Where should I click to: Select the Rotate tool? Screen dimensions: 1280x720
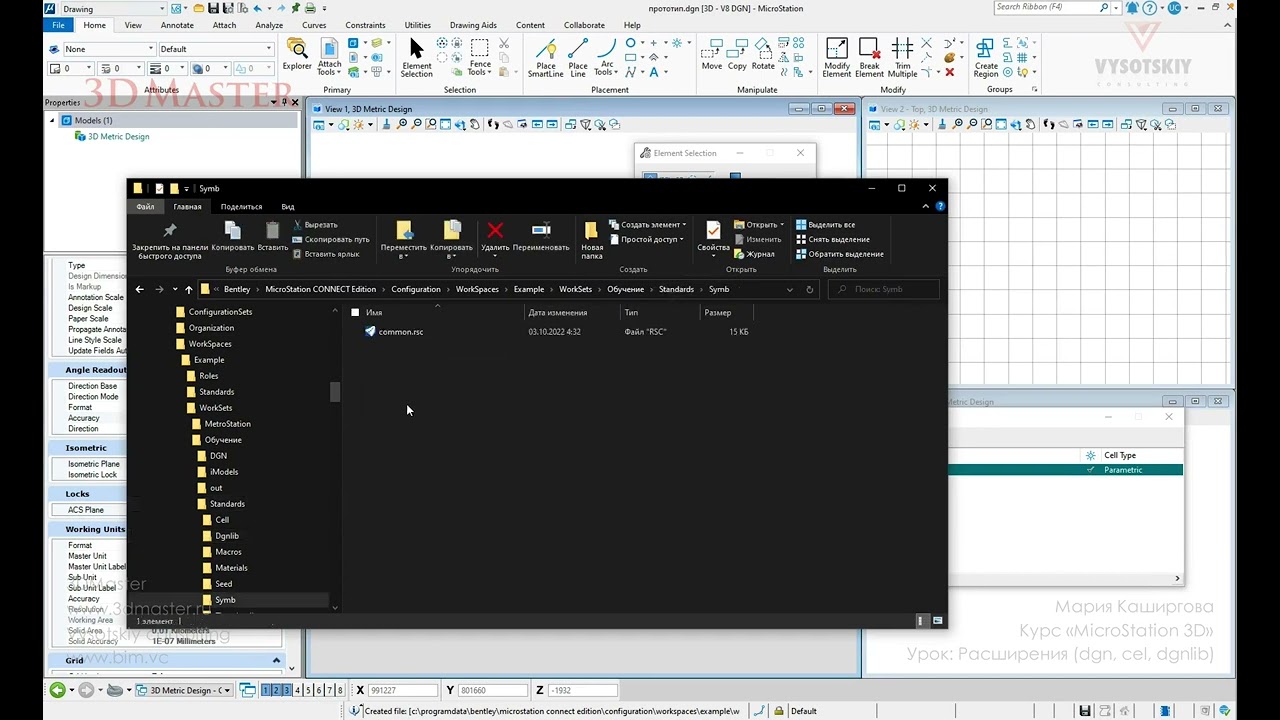(x=763, y=55)
